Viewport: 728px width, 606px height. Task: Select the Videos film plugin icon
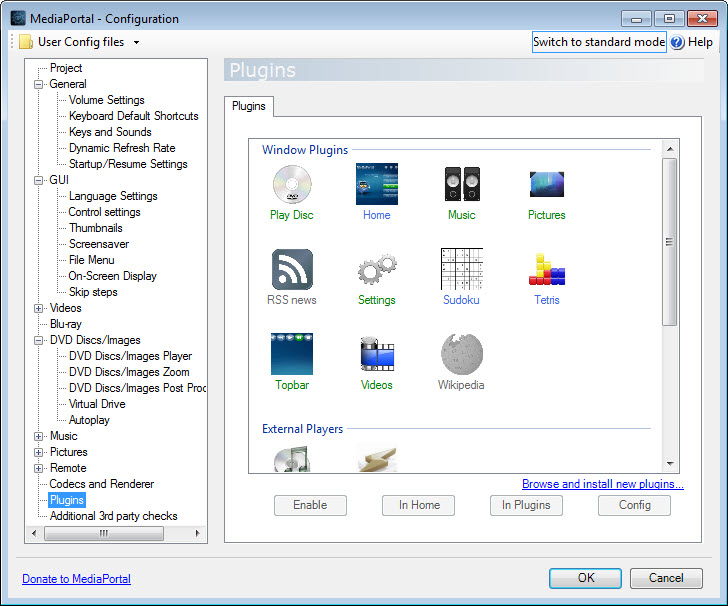tap(377, 354)
